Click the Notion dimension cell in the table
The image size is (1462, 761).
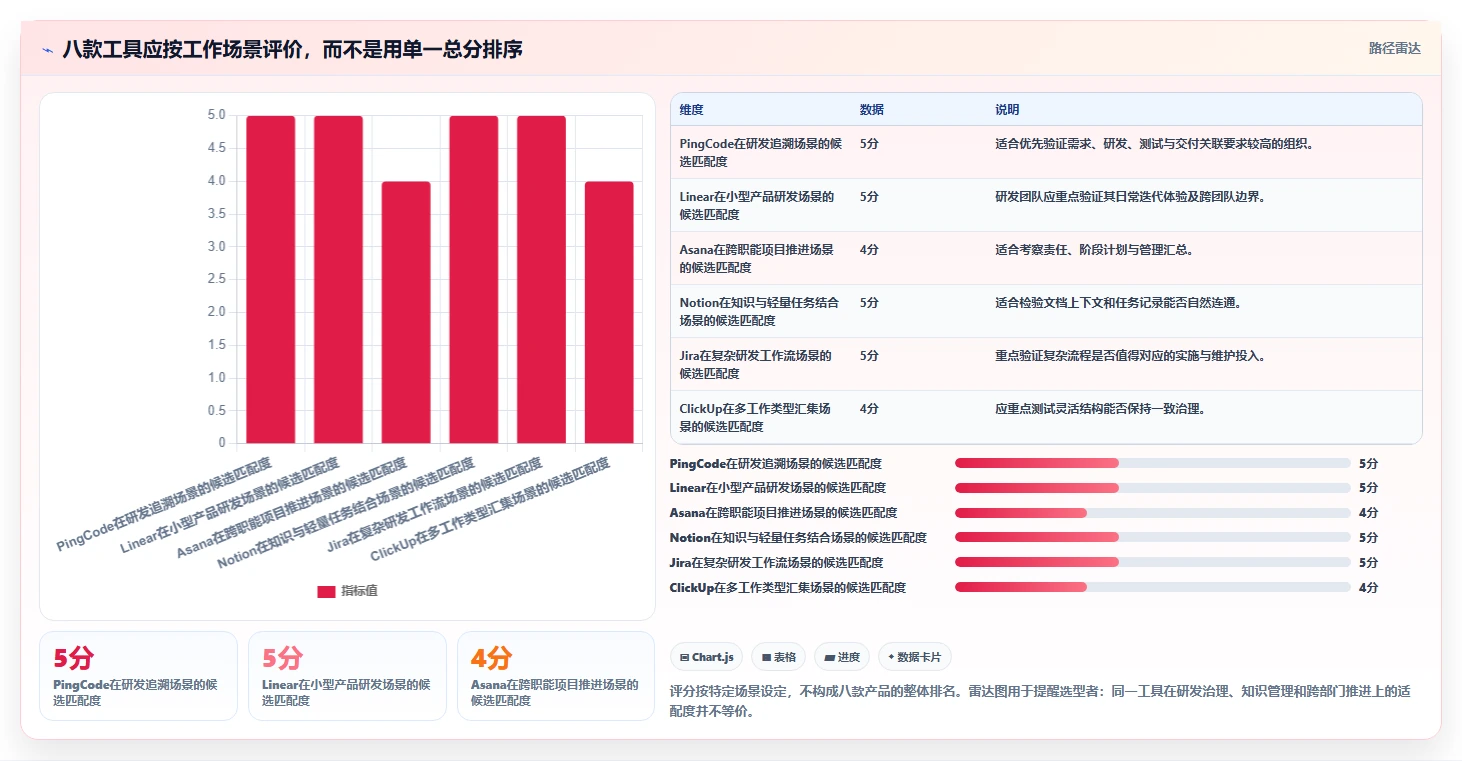click(x=761, y=311)
